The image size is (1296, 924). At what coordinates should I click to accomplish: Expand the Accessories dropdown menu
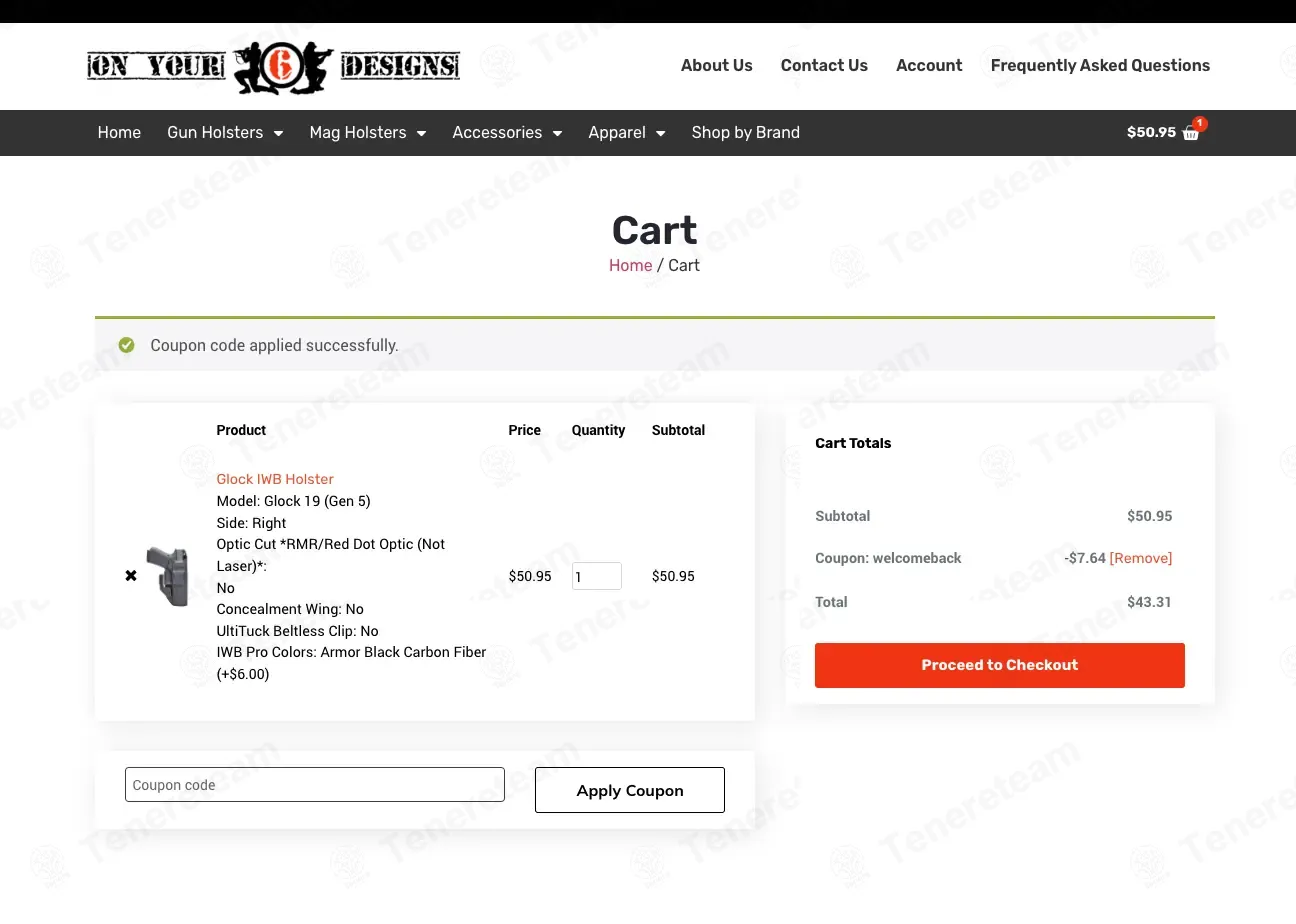click(507, 133)
